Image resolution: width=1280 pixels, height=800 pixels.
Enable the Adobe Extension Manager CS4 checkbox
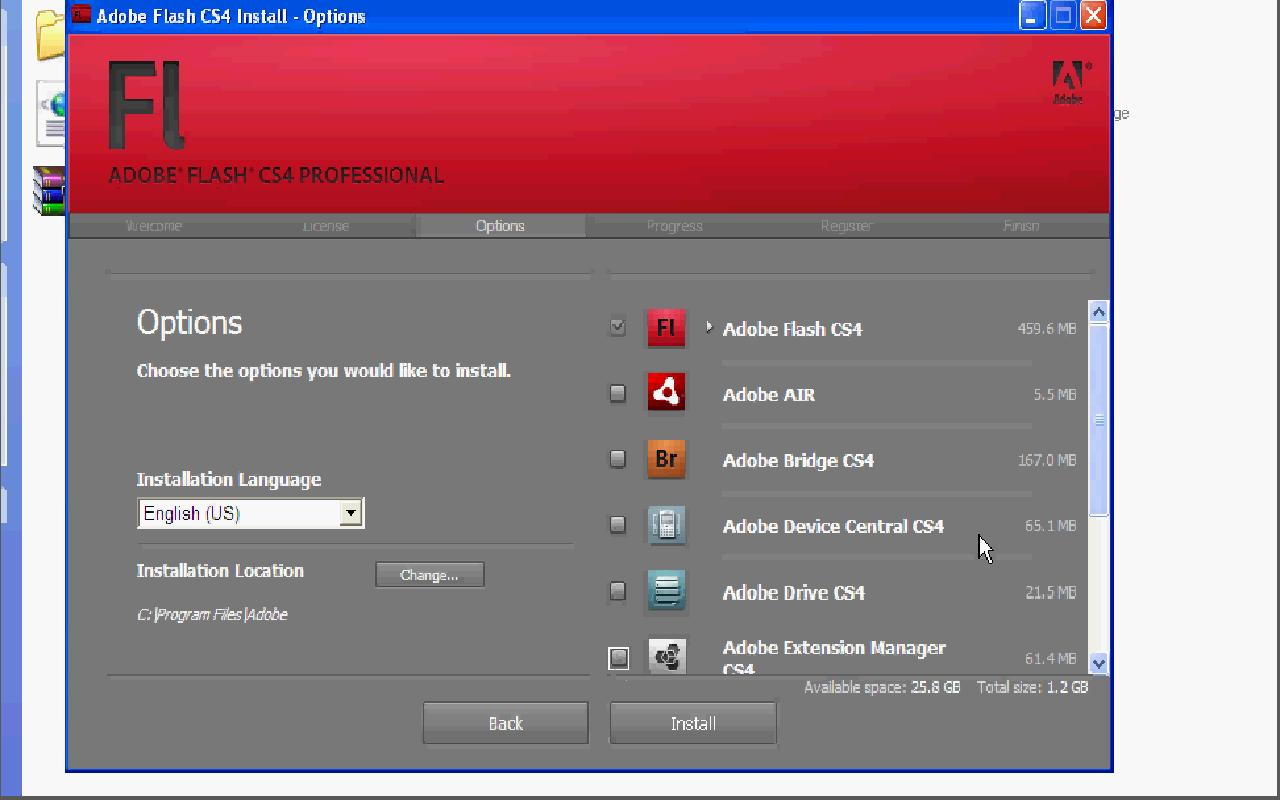pyautogui.click(x=619, y=658)
